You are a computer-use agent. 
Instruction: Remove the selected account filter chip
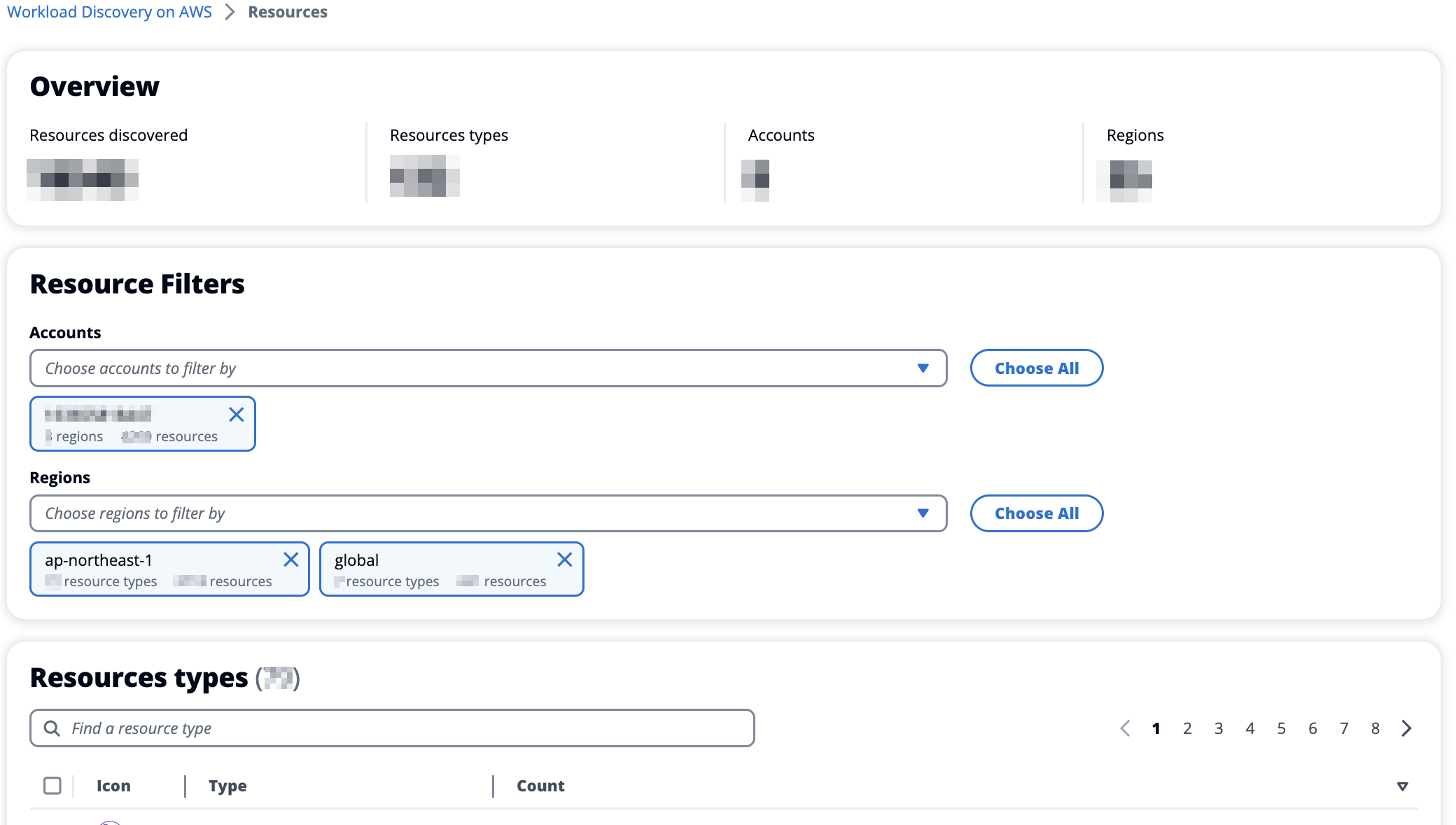coord(237,415)
